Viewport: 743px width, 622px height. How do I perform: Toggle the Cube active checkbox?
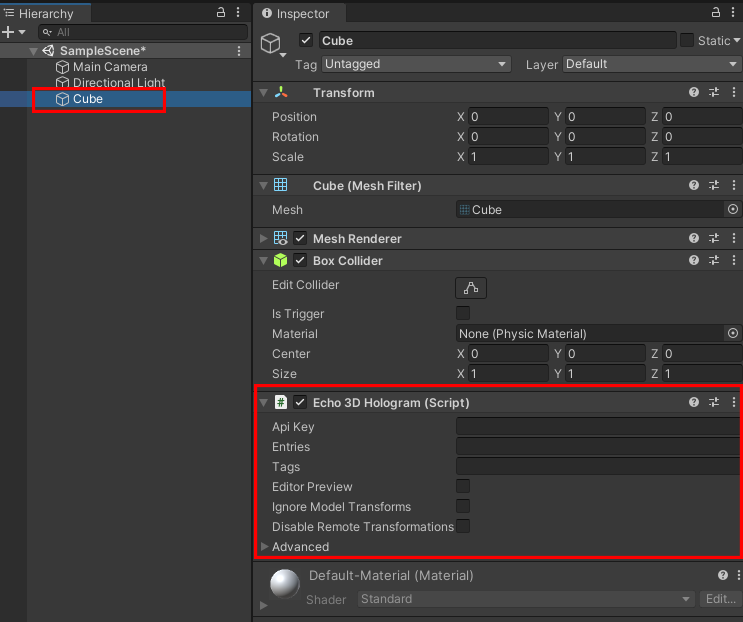click(306, 40)
